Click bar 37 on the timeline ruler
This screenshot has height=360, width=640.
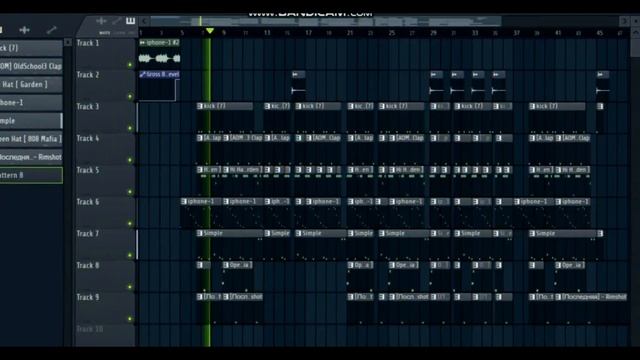517,33
